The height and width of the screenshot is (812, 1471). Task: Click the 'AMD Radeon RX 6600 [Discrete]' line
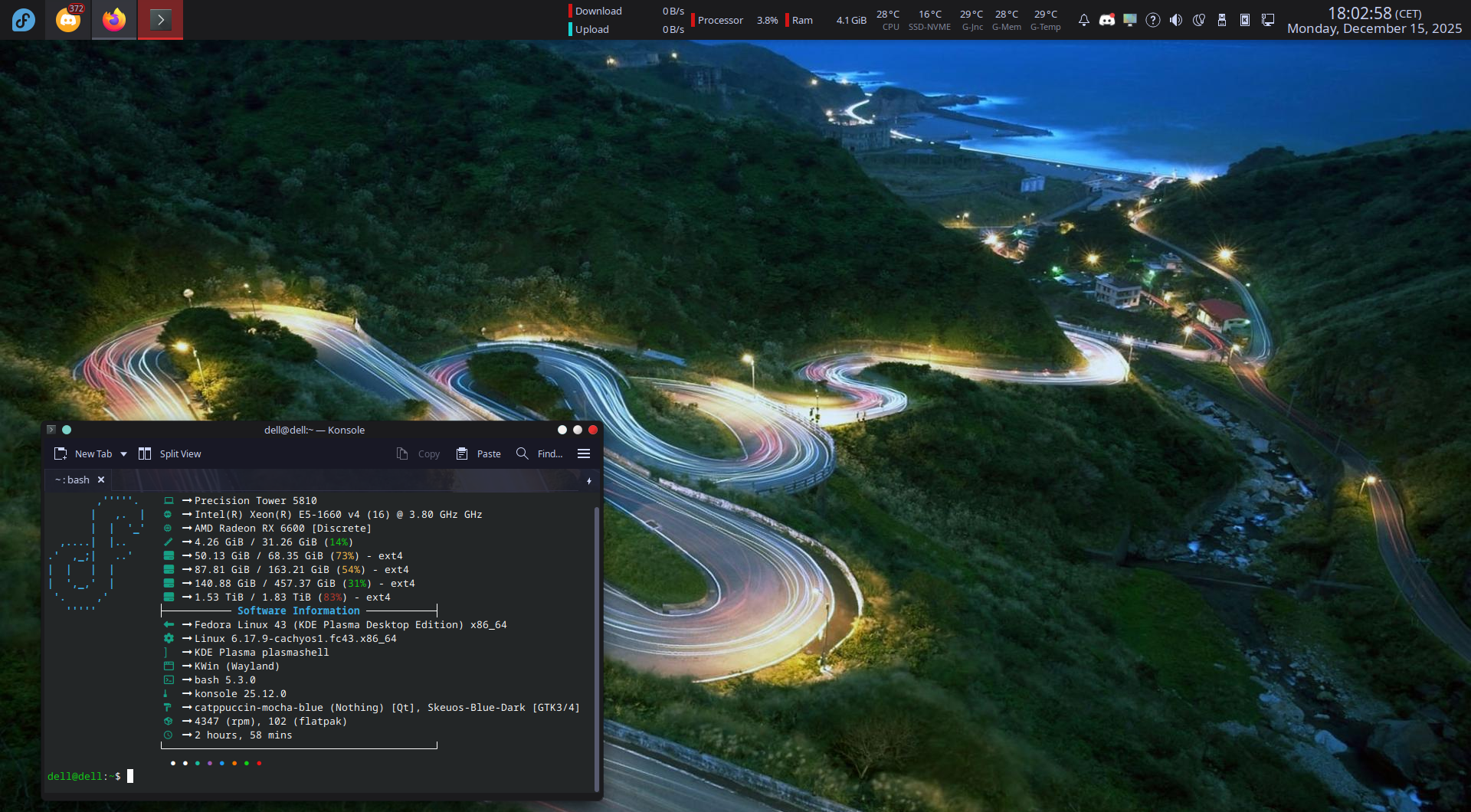pyautogui.click(x=283, y=528)
